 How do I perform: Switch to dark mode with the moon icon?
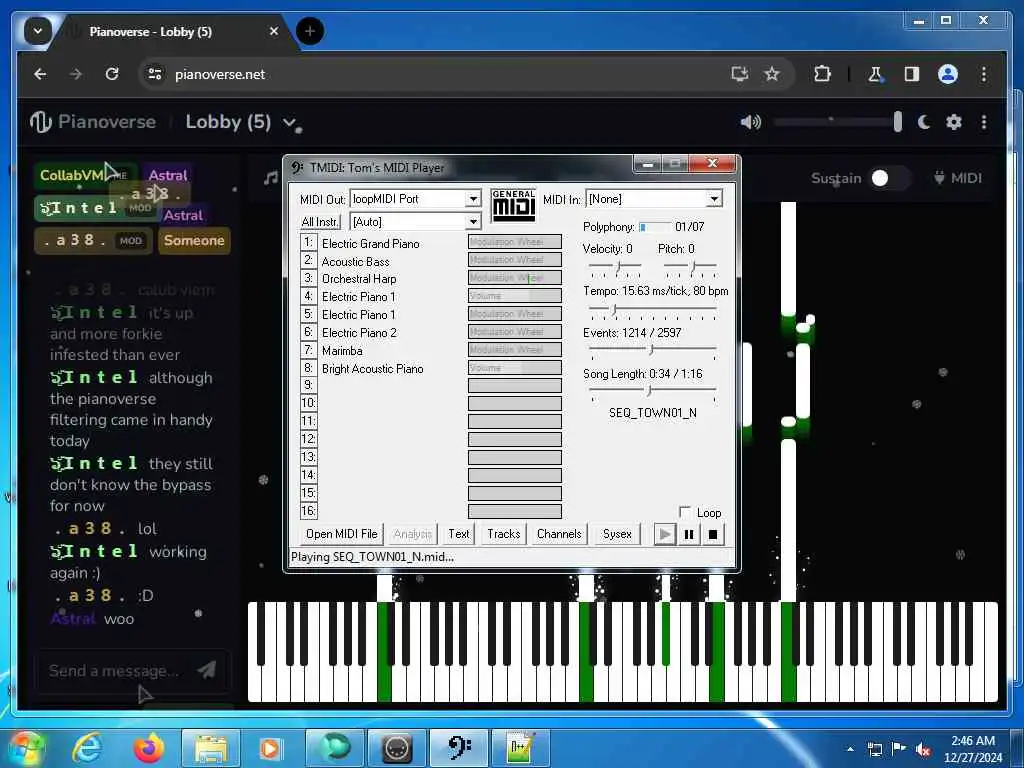(x=923, y=122)
